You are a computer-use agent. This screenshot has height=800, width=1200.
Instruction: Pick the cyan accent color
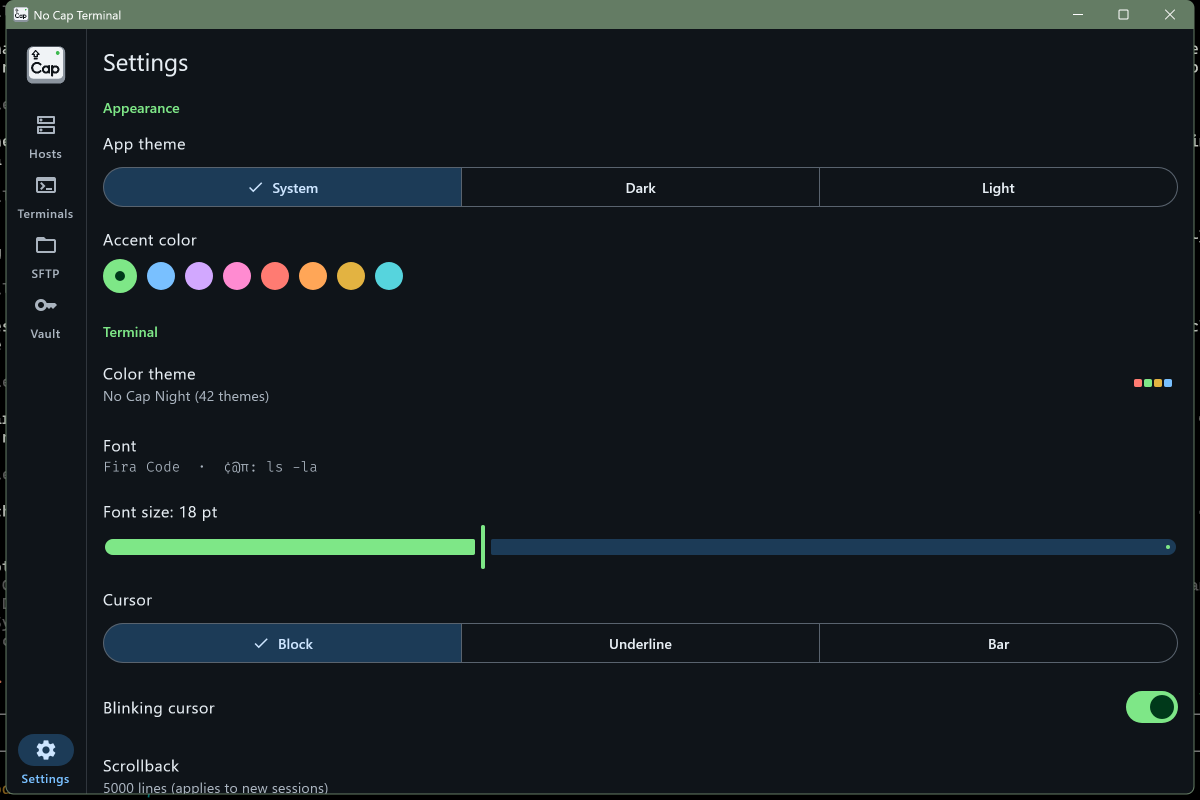point(389,276)
